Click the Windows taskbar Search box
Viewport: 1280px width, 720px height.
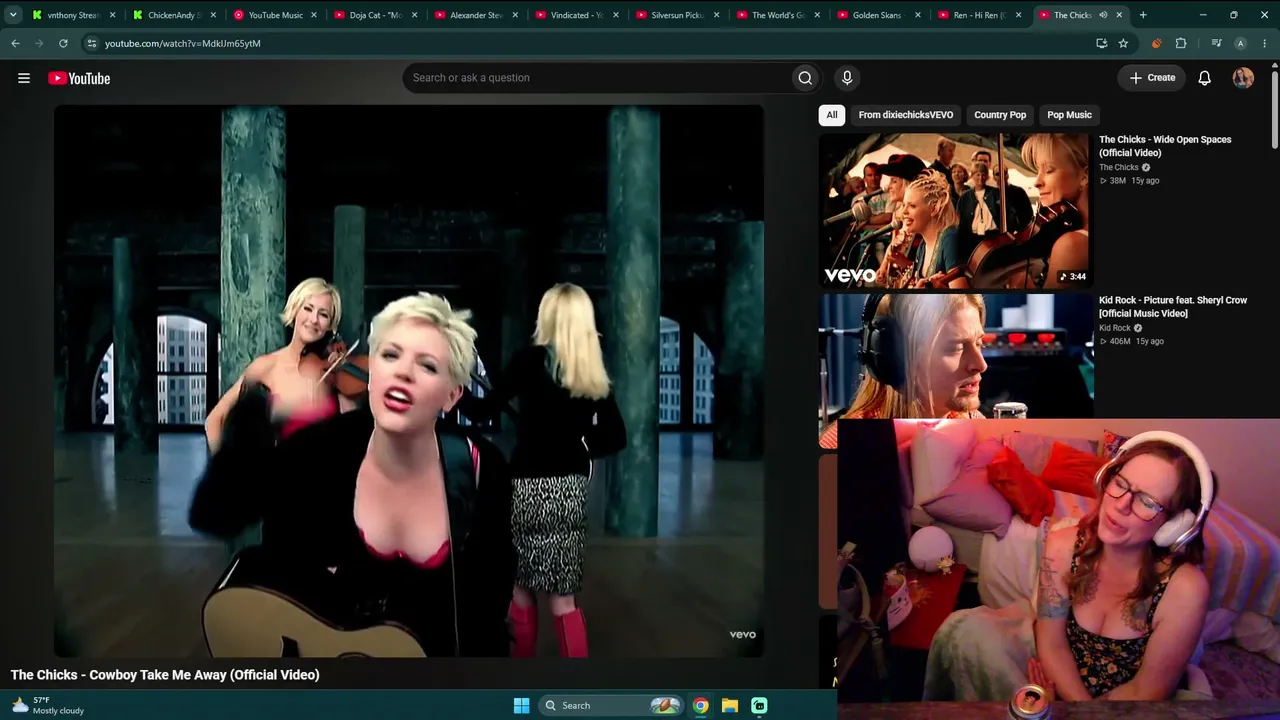click(x=611, y=705)
